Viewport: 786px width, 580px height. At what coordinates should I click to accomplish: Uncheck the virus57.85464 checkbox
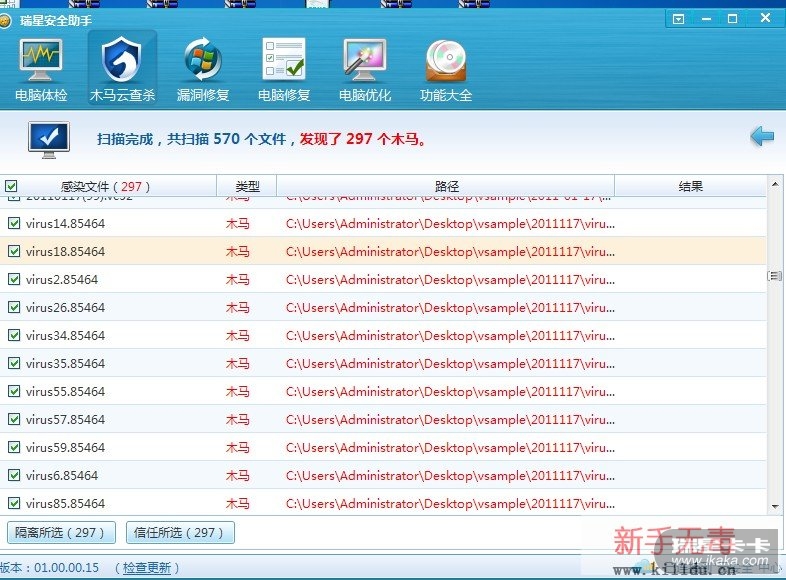tap(14, 419)
